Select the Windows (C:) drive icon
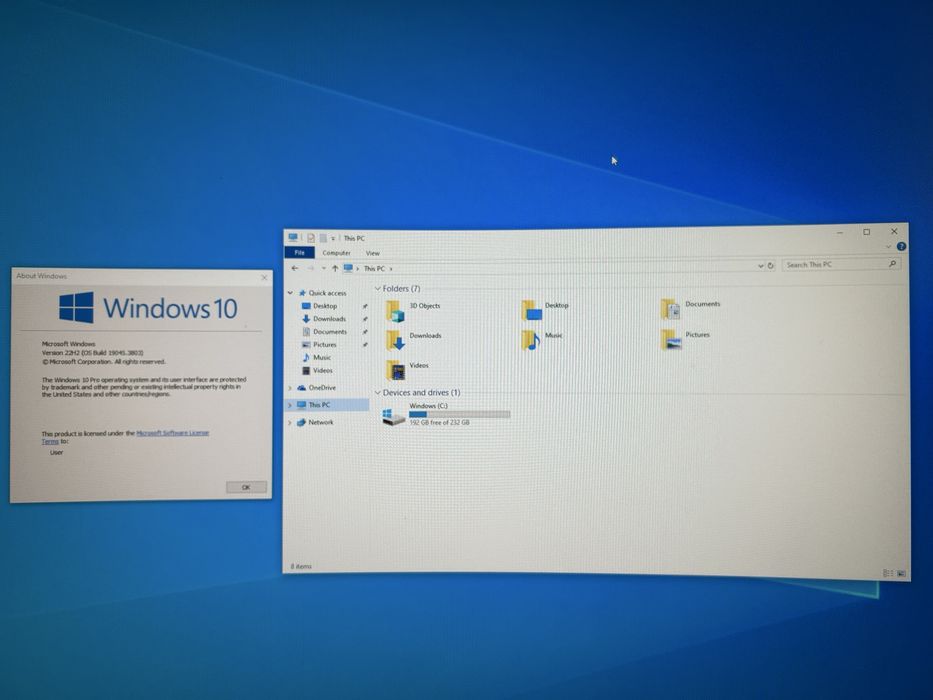 coord(393,417)
